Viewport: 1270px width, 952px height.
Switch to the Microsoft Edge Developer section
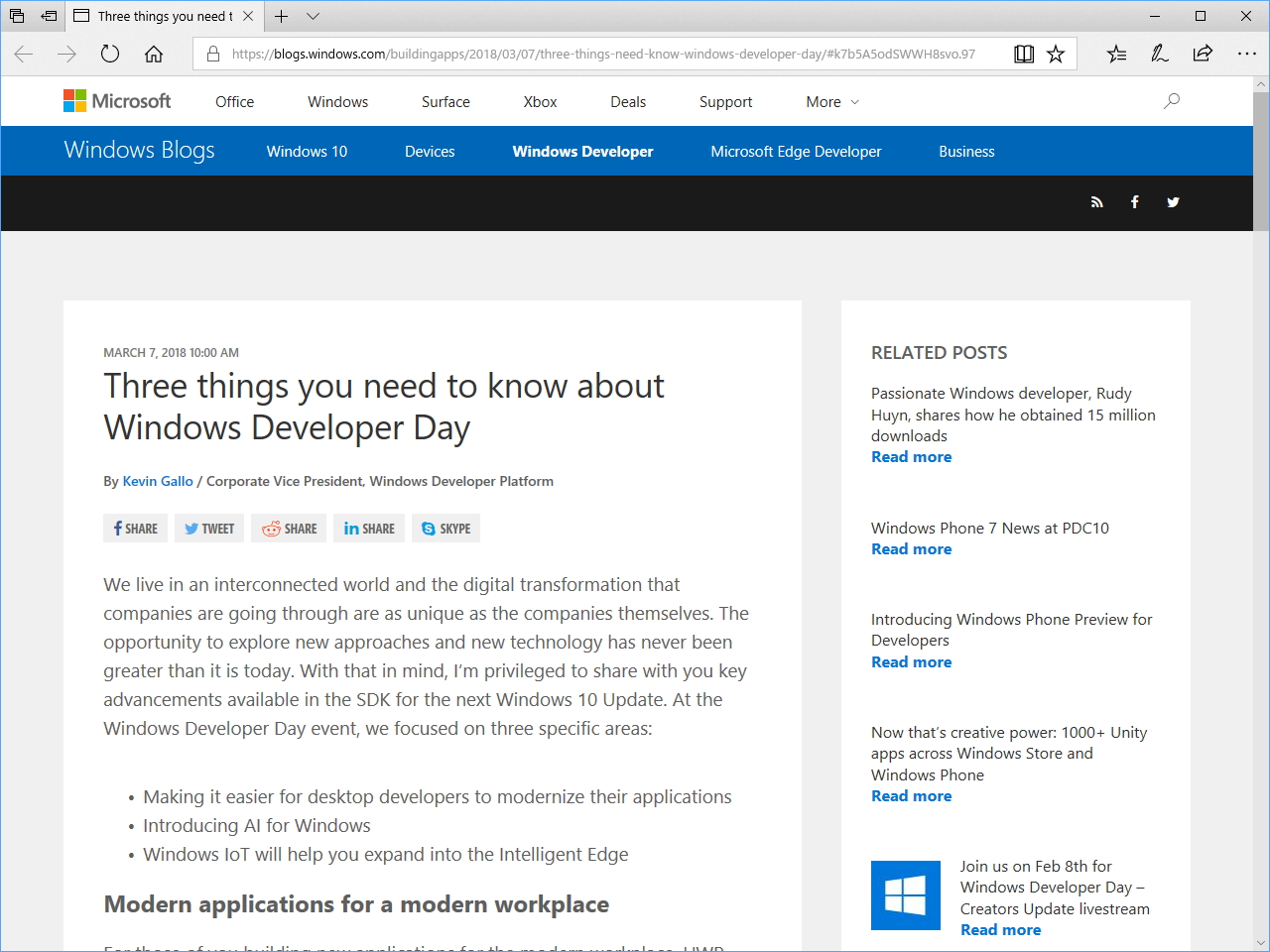[795, 151]
